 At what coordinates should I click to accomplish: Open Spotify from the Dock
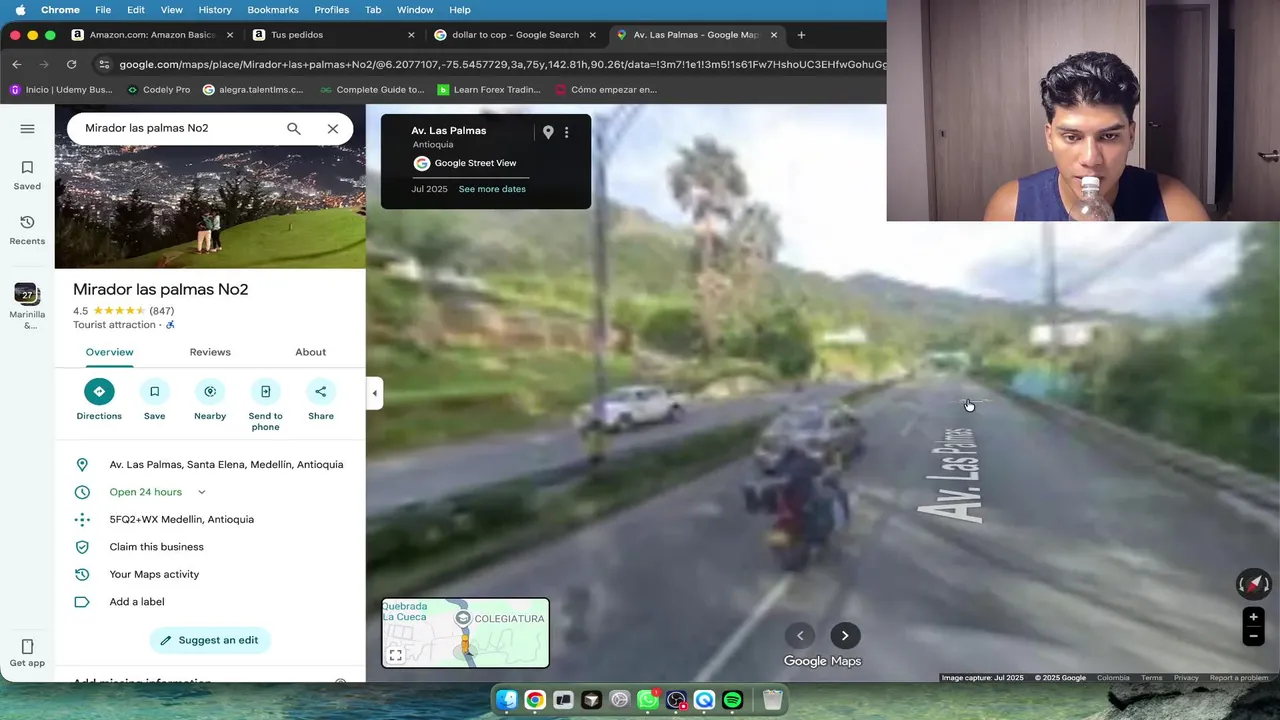[x=732, y=700]
